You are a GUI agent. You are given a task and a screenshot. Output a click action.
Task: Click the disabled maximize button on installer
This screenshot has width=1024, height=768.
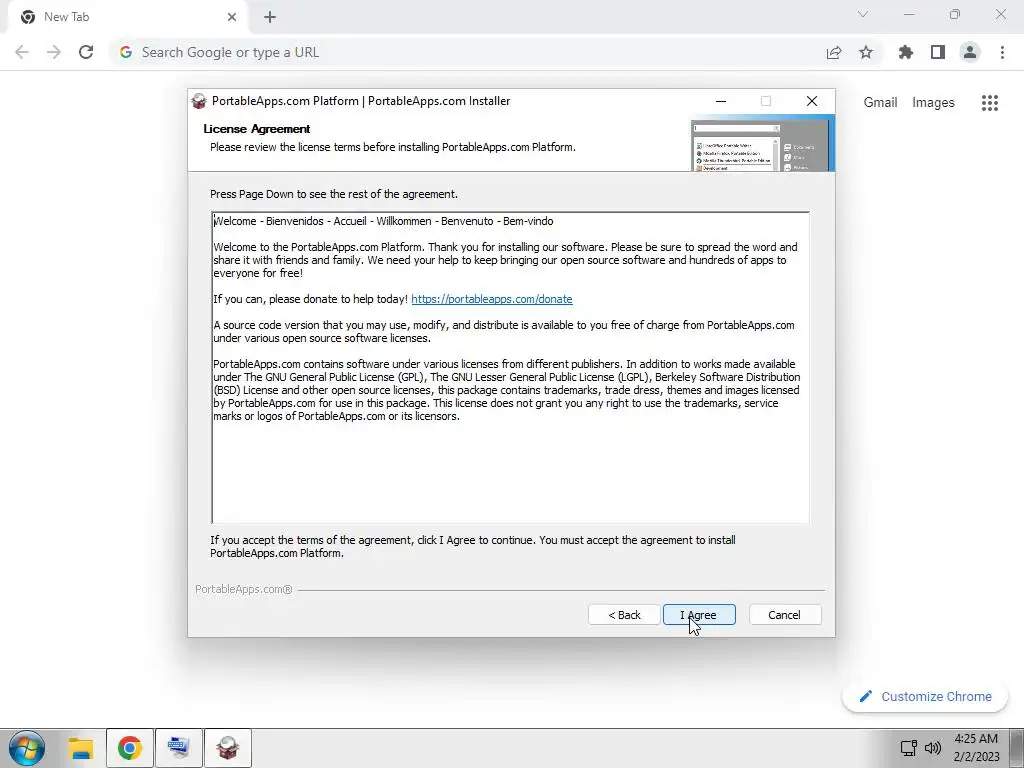pyautogui.click(x=766, y=101)
